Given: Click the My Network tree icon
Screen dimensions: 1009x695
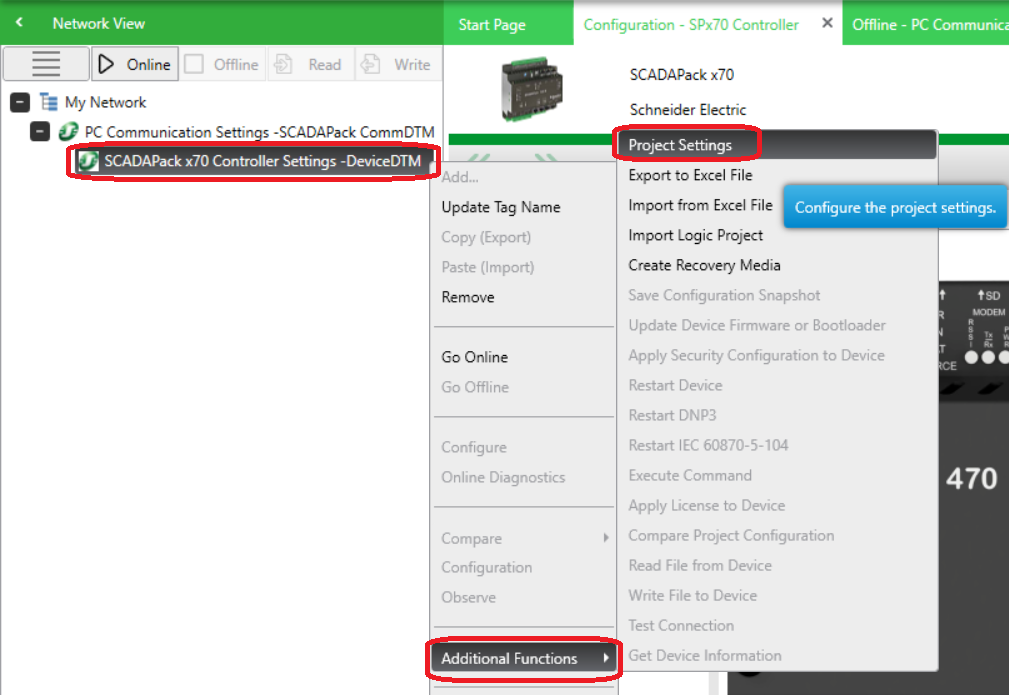Looking at the screenshot, I should point(49,102).
